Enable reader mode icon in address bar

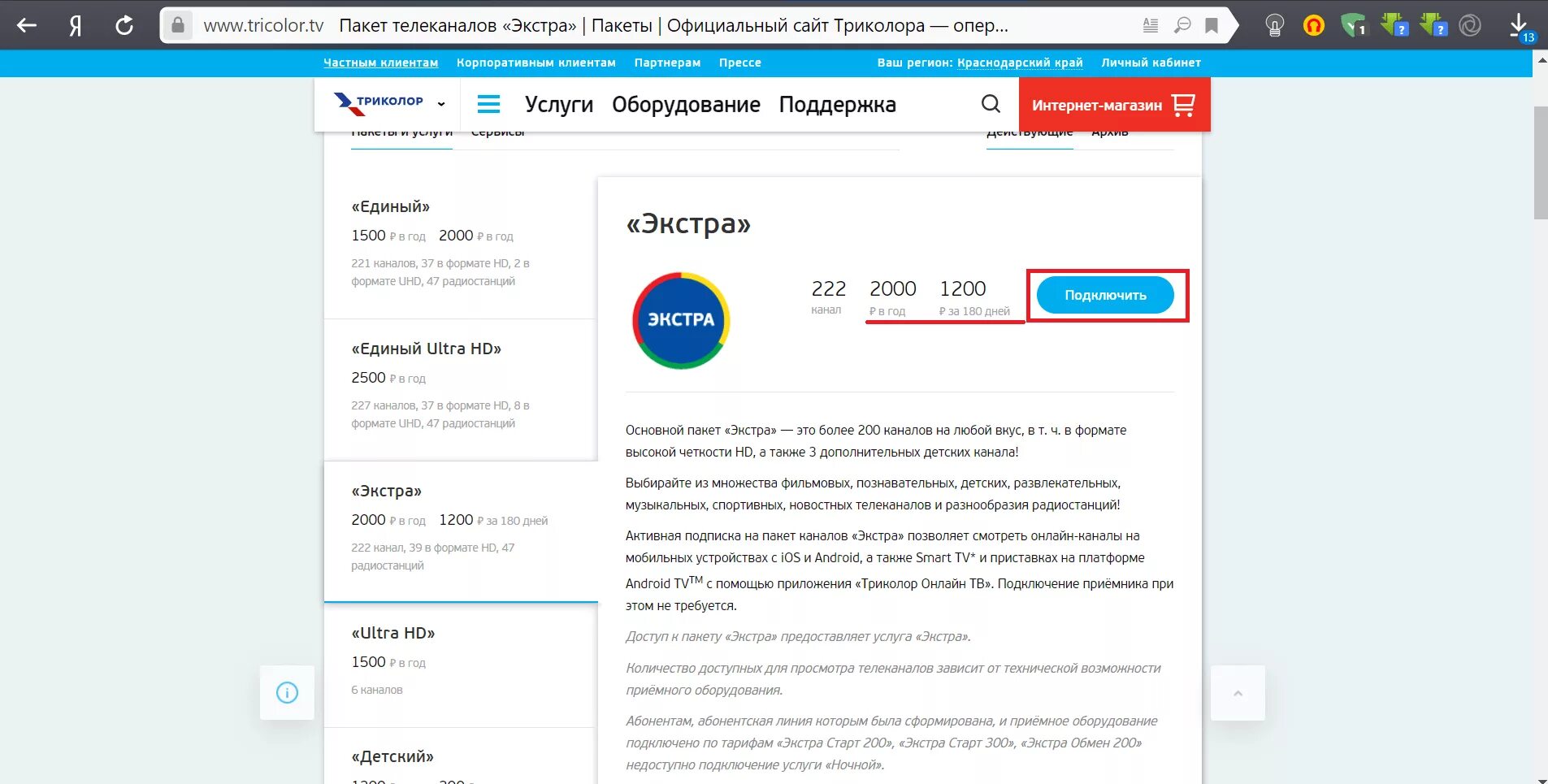(x=1151, y=25)
